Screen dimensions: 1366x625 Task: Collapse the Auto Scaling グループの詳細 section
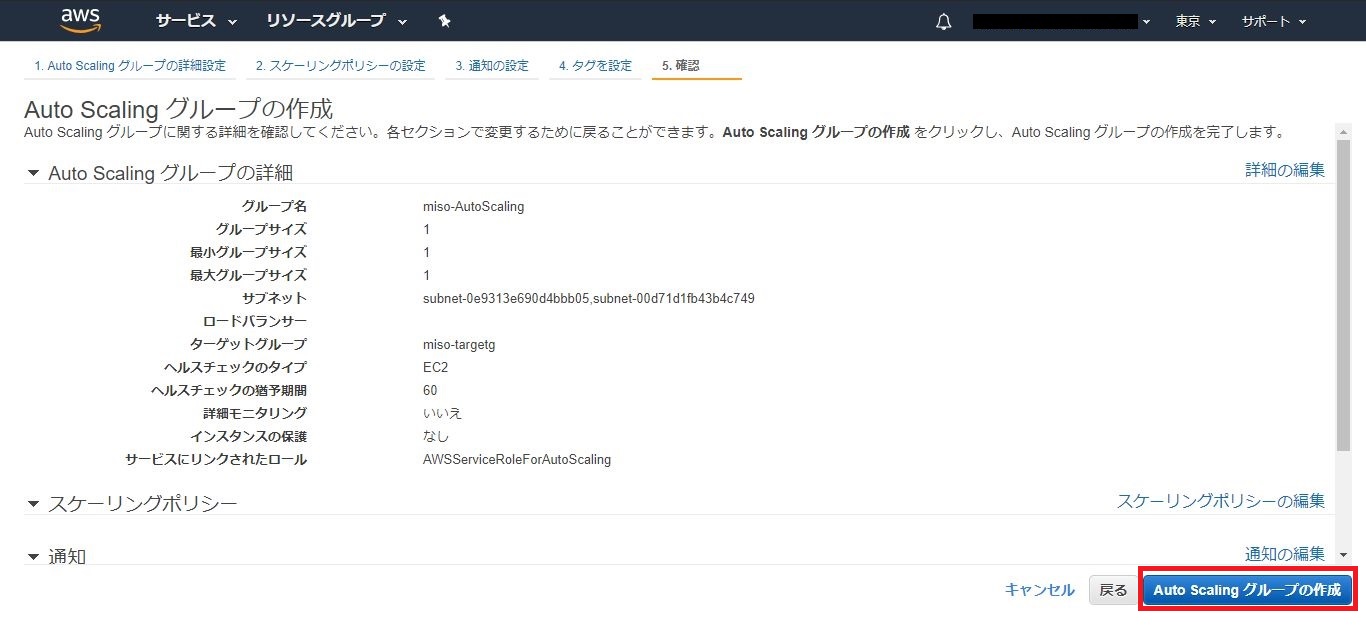pos(33,174)
